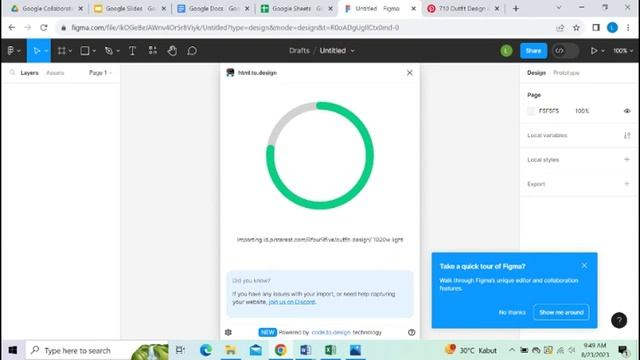Image resolution: width=640 pixels, height=360 pixels.
Task: Expand Pen tools dropdown arrow
Action: coord(118,51)
